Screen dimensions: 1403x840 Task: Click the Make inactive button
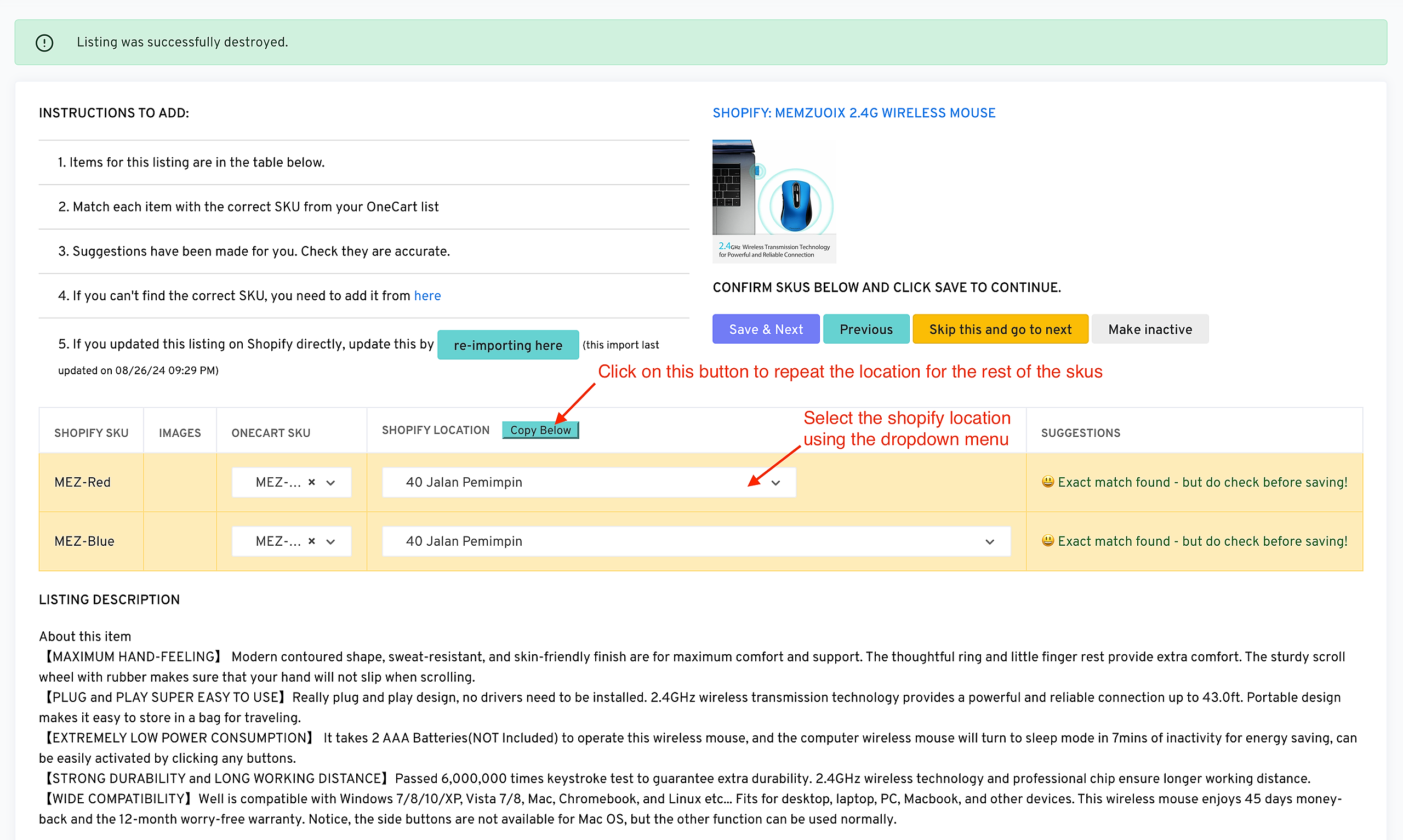click(x=1149, y=329)
